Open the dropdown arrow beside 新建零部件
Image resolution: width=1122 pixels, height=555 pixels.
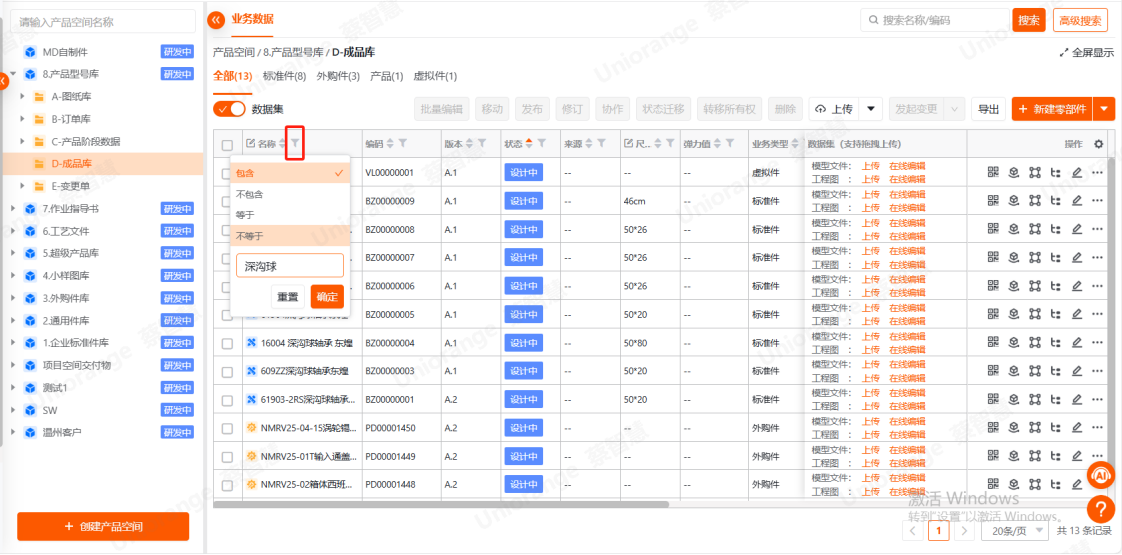(x=1105, y=109)
